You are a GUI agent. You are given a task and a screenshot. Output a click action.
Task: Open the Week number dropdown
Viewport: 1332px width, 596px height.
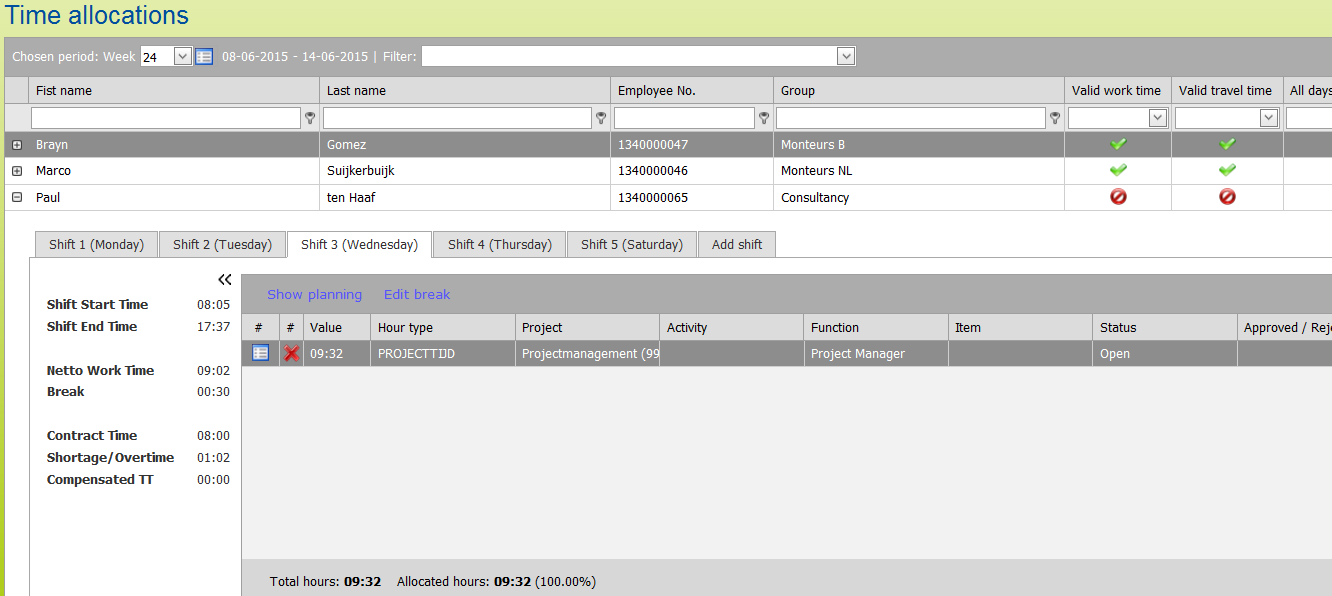click(182, 57)
